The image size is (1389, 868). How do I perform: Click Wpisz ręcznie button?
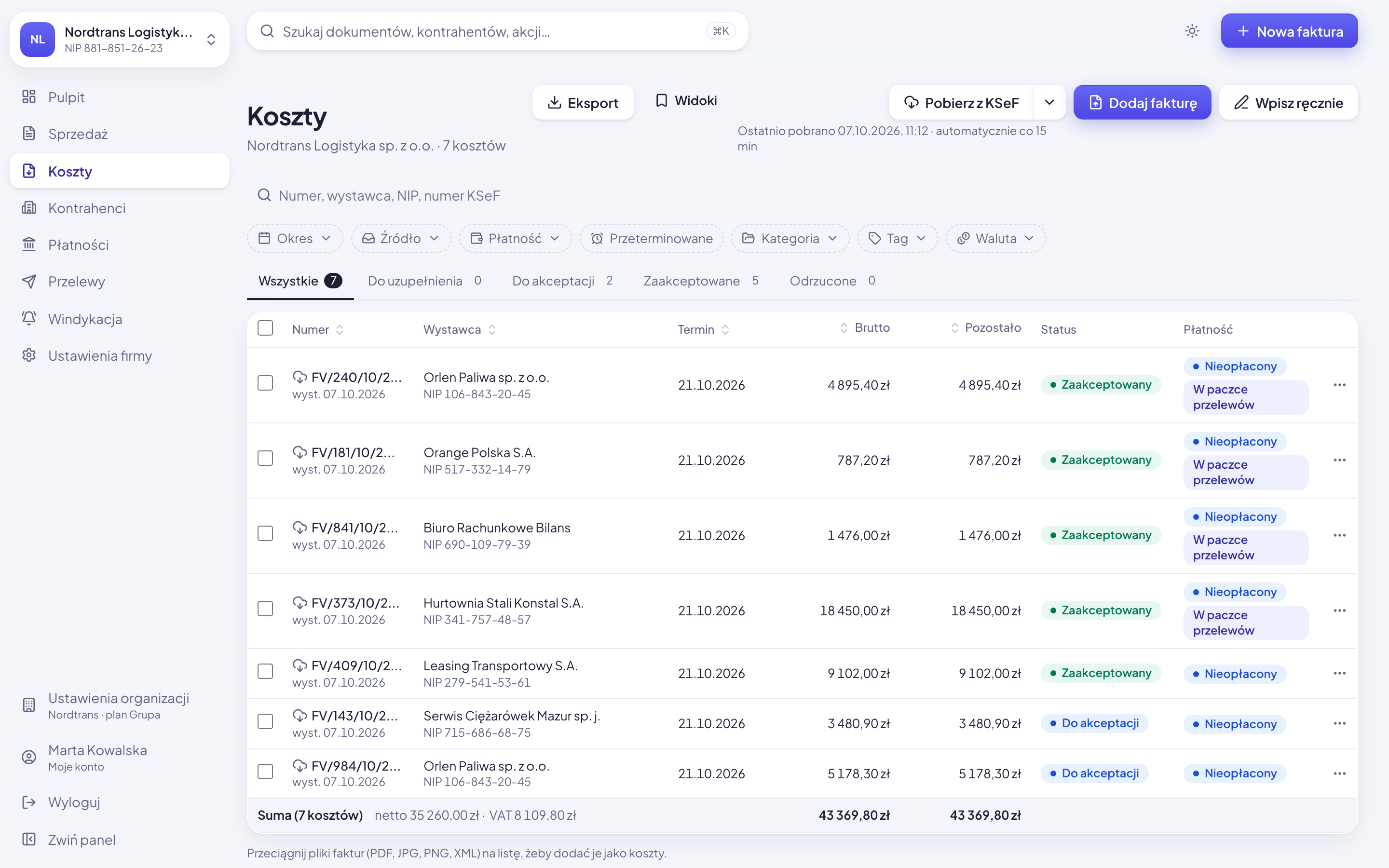(x=1288, y=102)
